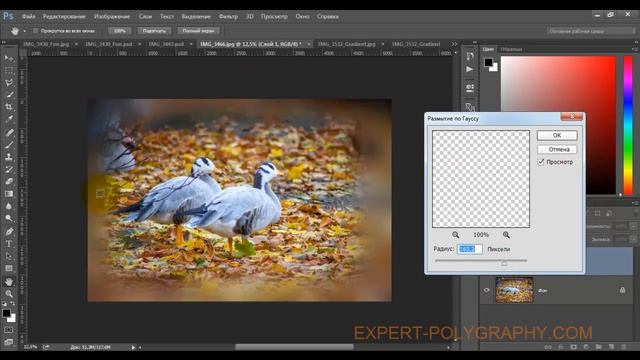Toggle Quick Mask mode icon
The image size is (640, 360).
9,329
